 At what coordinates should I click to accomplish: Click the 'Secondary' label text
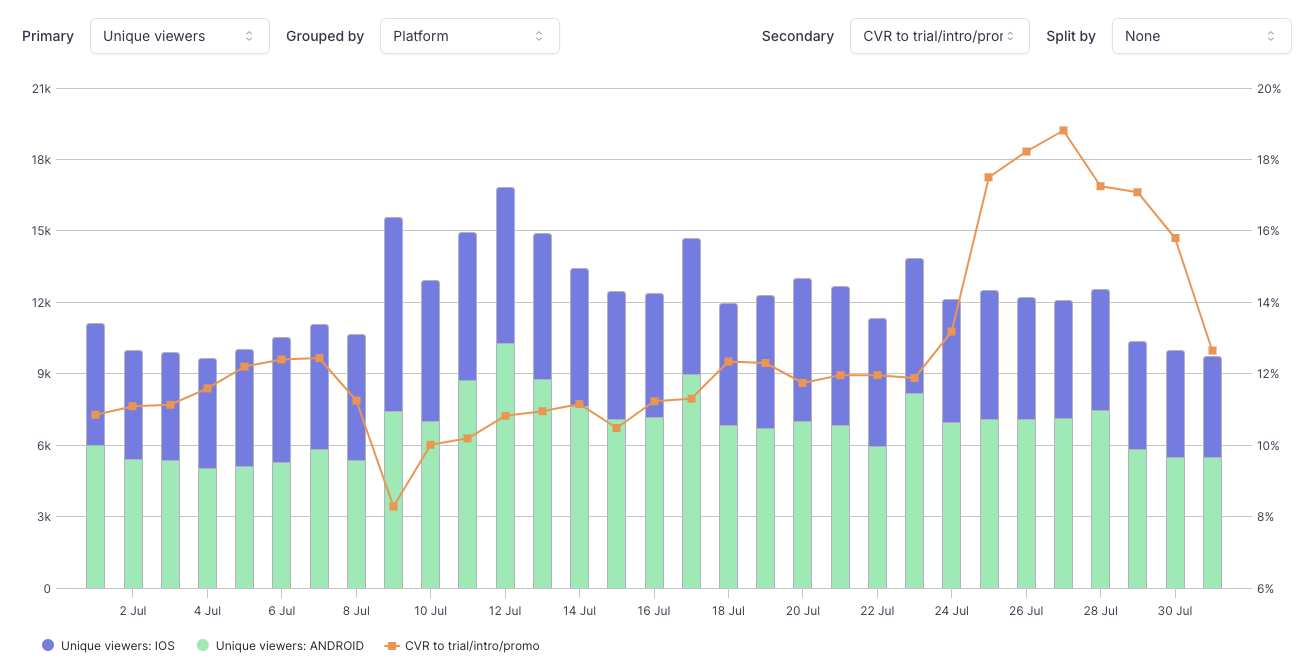pos(798,36)
